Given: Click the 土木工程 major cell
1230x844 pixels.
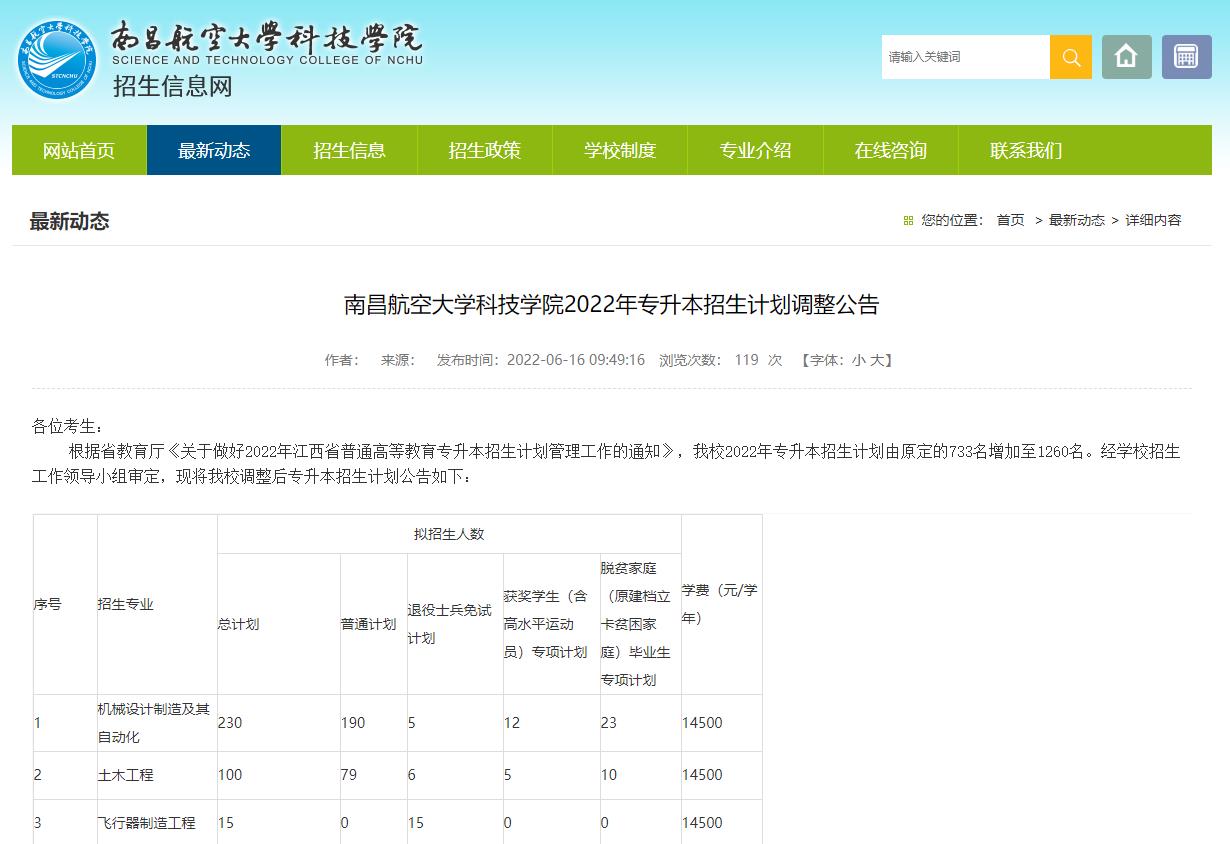Looking at the screenshot, I should click(157, 775).
